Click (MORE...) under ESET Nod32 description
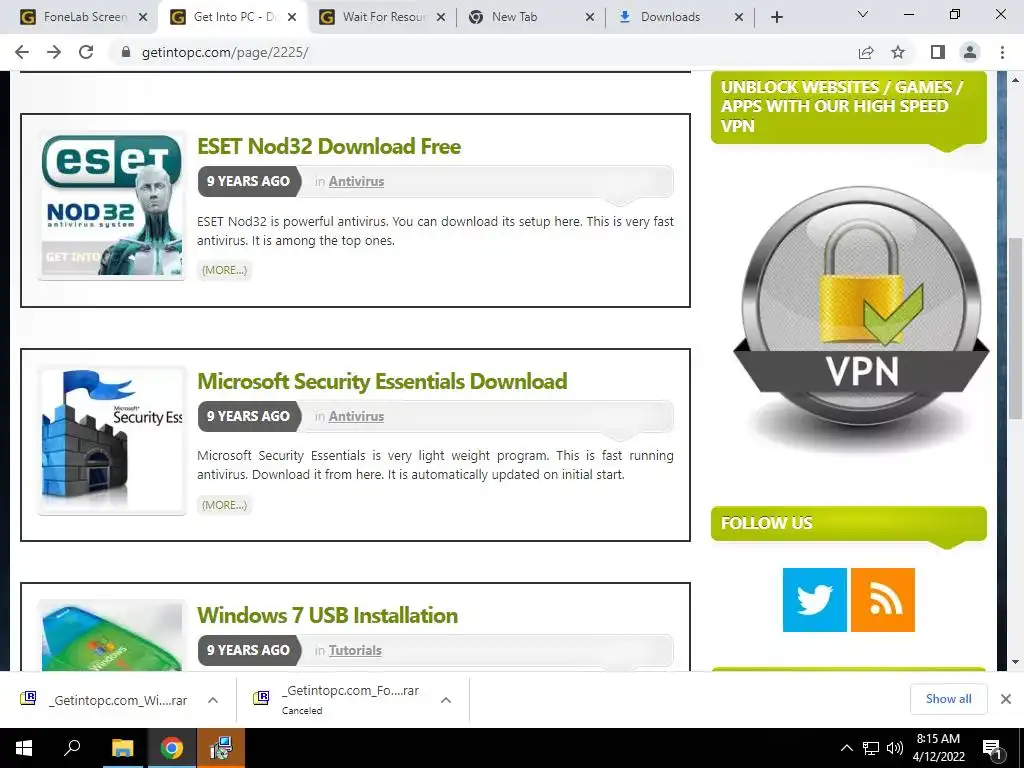Screen dimensions: 1024x768 pos(224,270)
